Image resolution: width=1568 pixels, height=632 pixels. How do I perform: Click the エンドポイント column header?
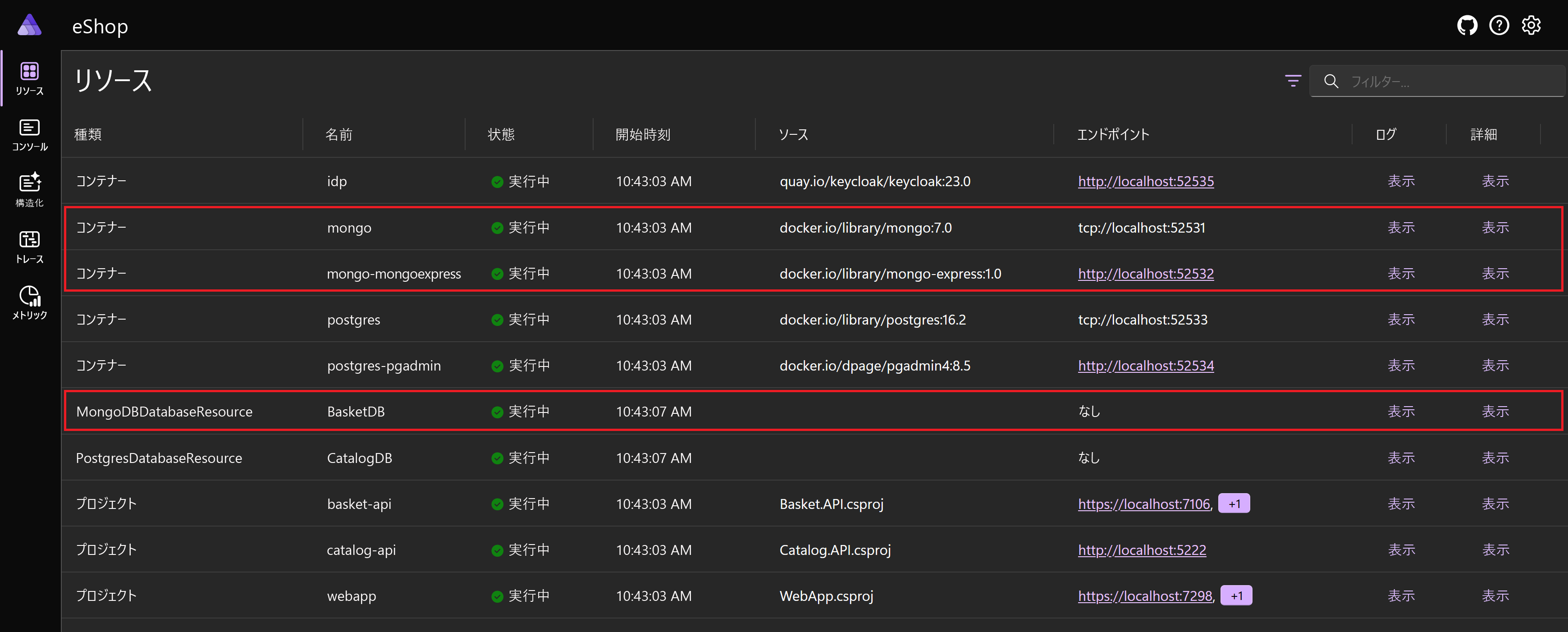click(x=1113, y=134)
